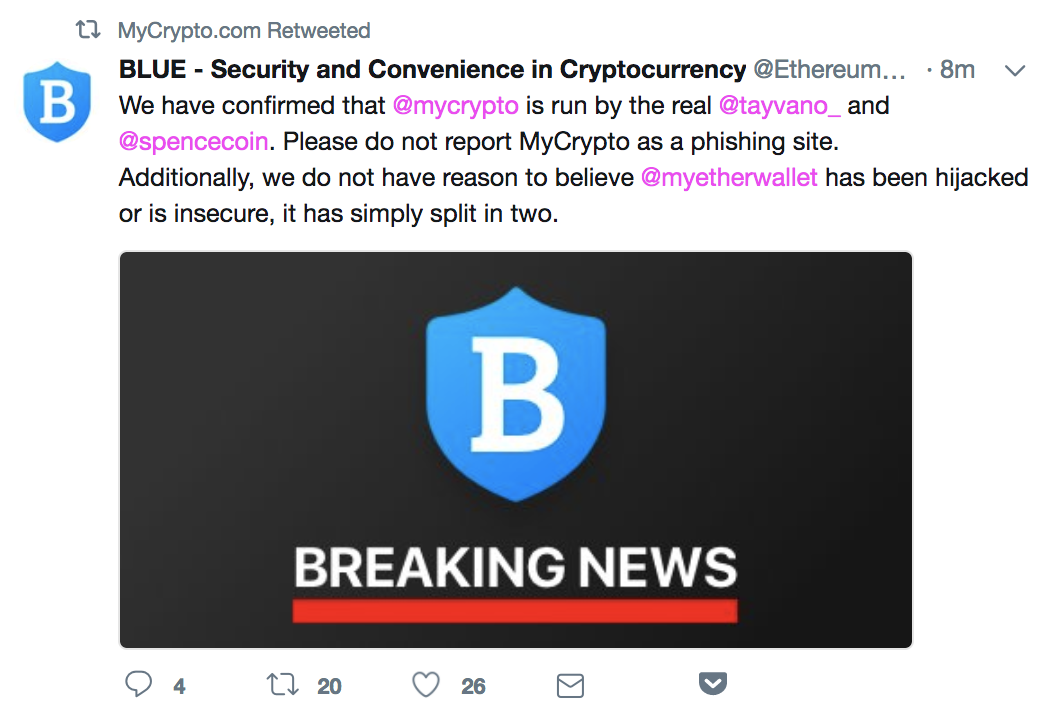Click the @myetherwallet mention

coord(729,177)
